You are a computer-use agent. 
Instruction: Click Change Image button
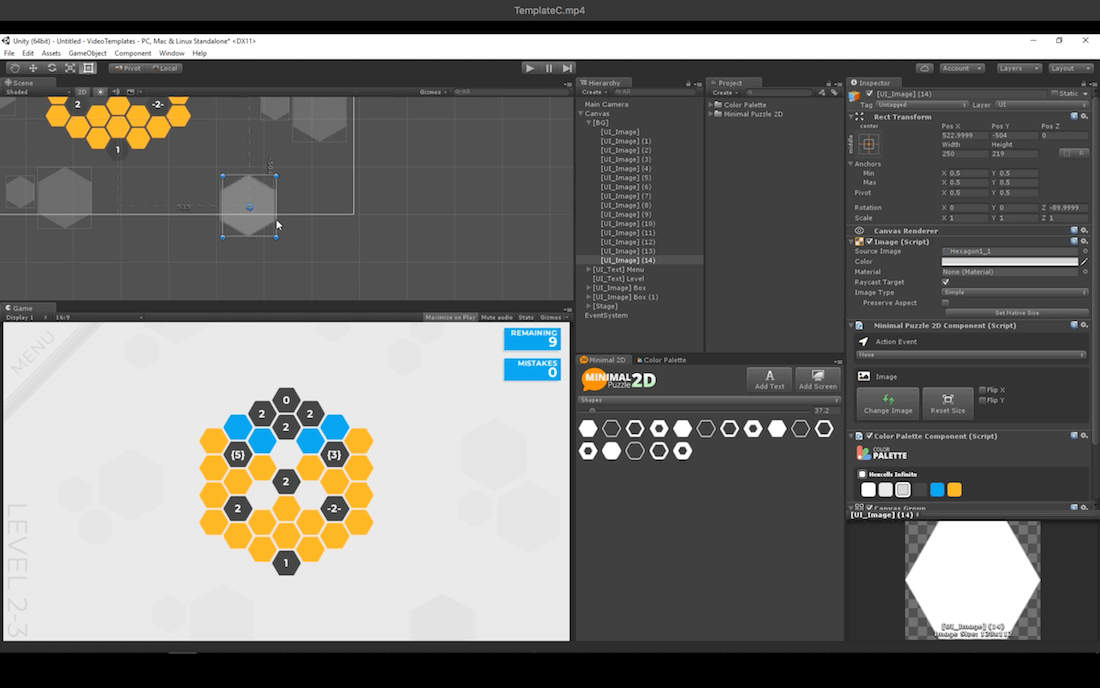click(x=888, y=403)
